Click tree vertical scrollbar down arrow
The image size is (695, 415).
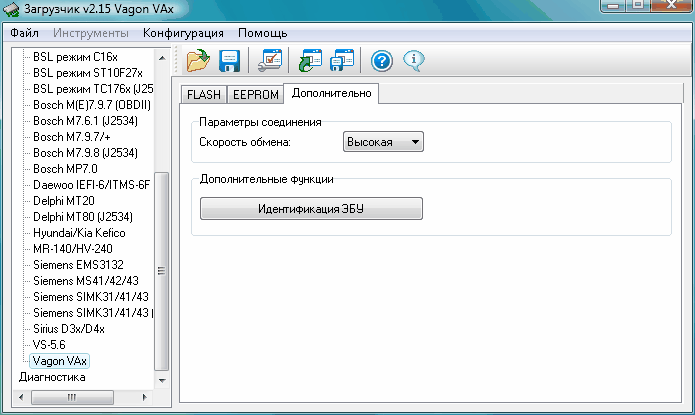(x=162, y=380)
